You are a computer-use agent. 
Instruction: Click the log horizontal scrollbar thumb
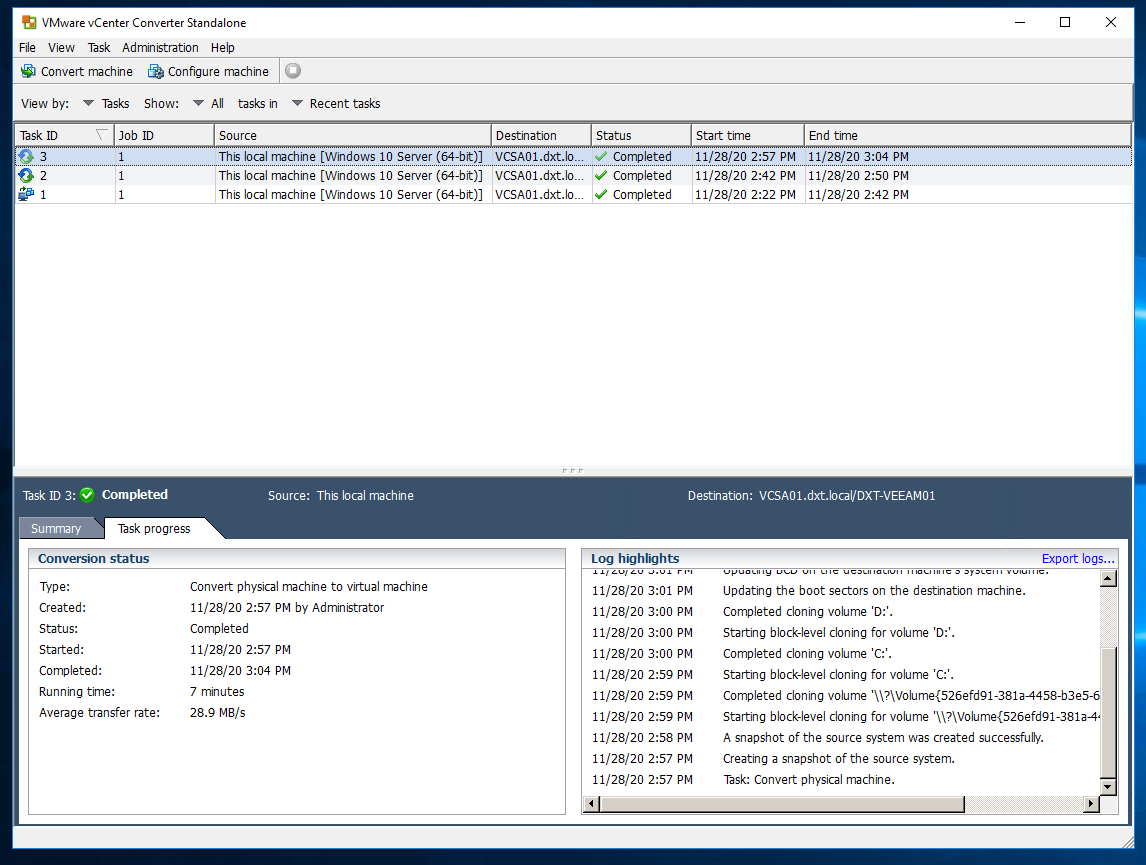pyautogui.click(x=782, y=804)
